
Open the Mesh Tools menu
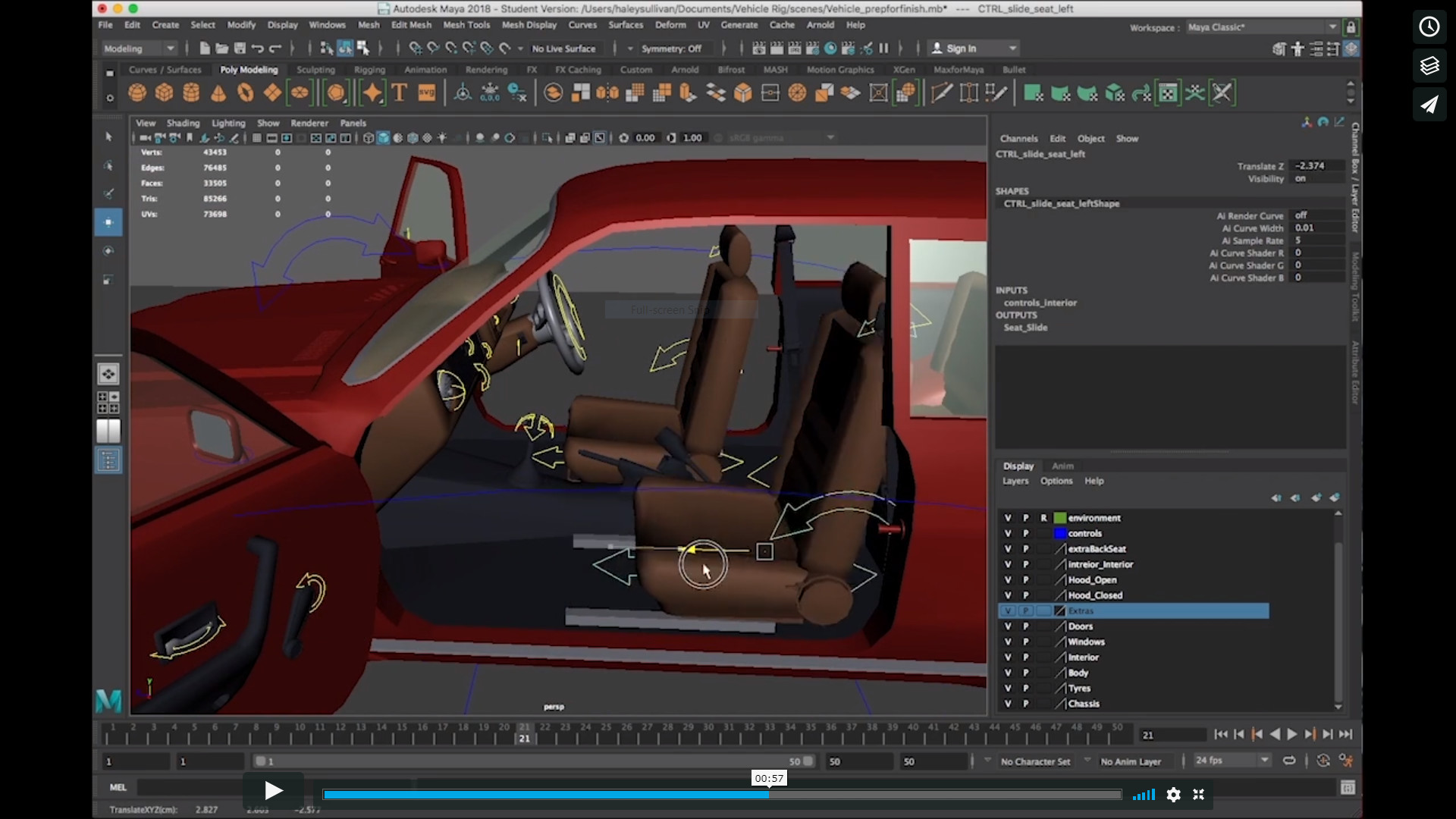point(467,24)
